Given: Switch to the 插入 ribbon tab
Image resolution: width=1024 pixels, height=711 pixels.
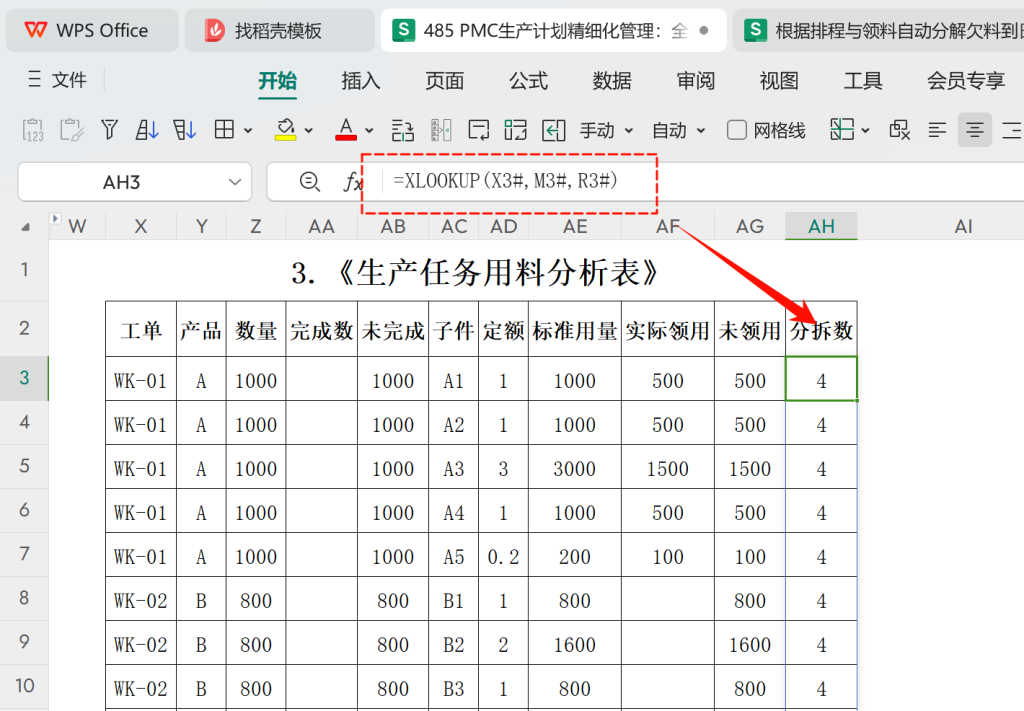Looking at the screenshot, I should coord(360,81).
